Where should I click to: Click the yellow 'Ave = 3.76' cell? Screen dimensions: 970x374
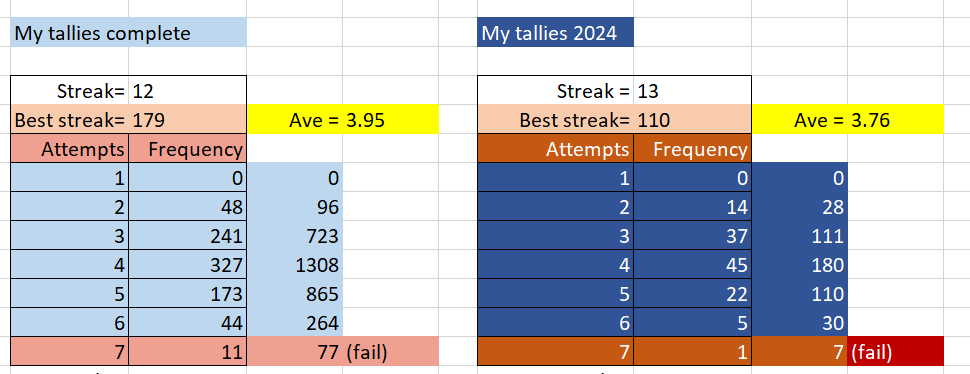click(848, 119)
